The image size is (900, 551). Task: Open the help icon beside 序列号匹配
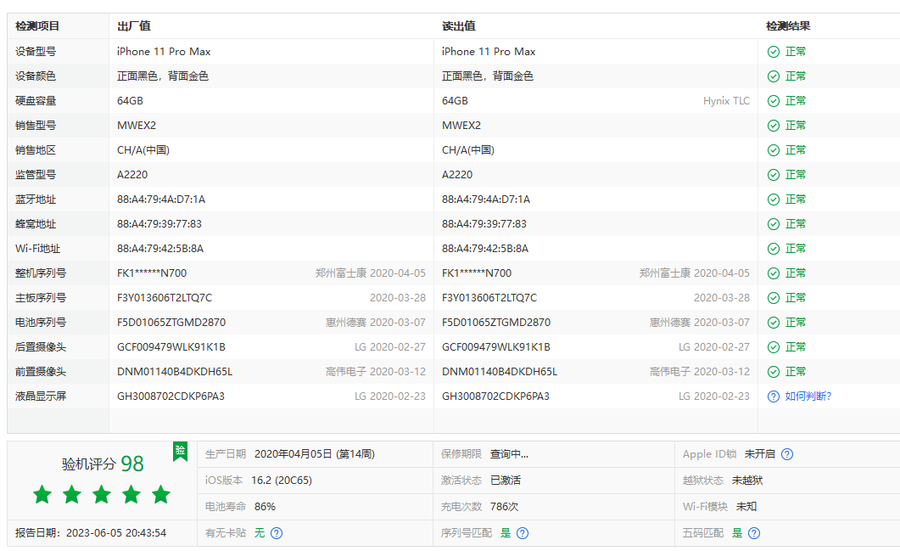click(522, 533)
